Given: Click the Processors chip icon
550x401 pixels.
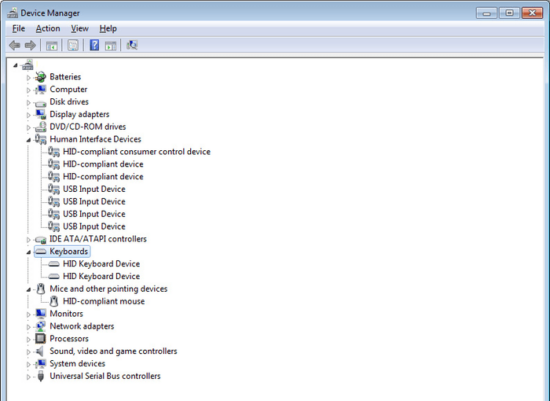Looking at the screenshot, I should (x=41, y=339).
